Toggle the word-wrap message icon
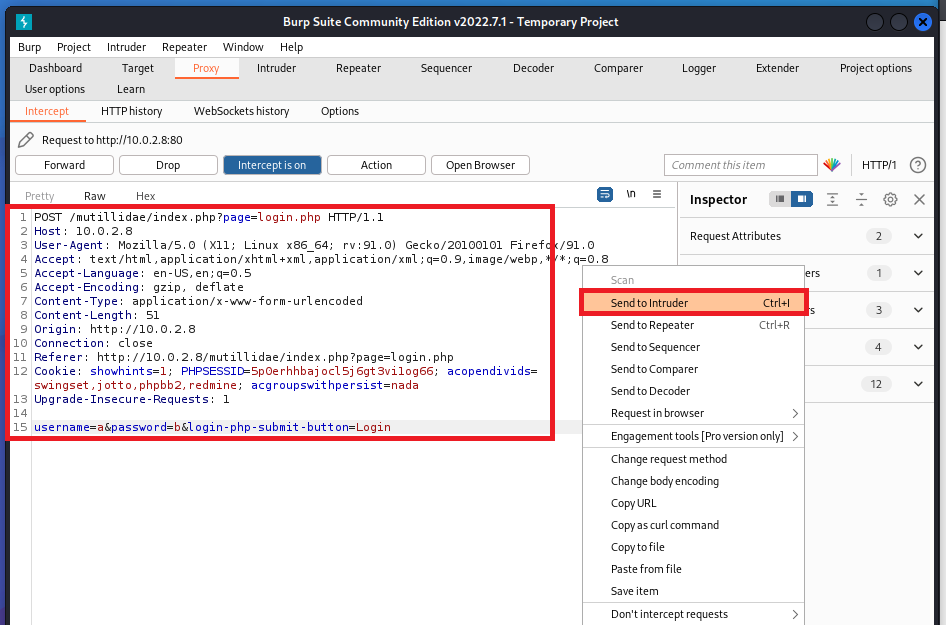This screenshot has height=625, width=946. [605, 194]
